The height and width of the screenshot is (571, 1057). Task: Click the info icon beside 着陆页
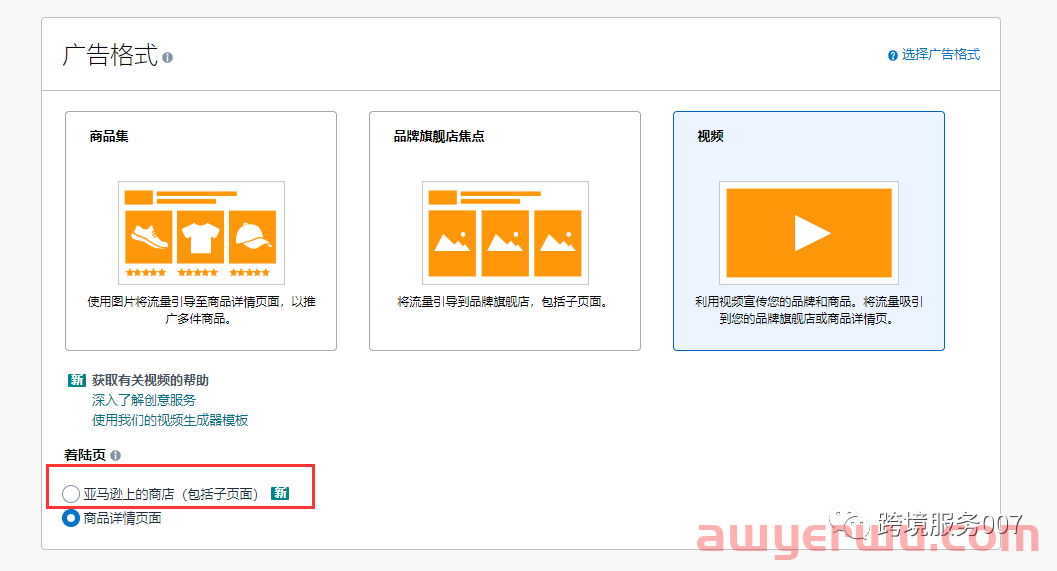[115, 456]
